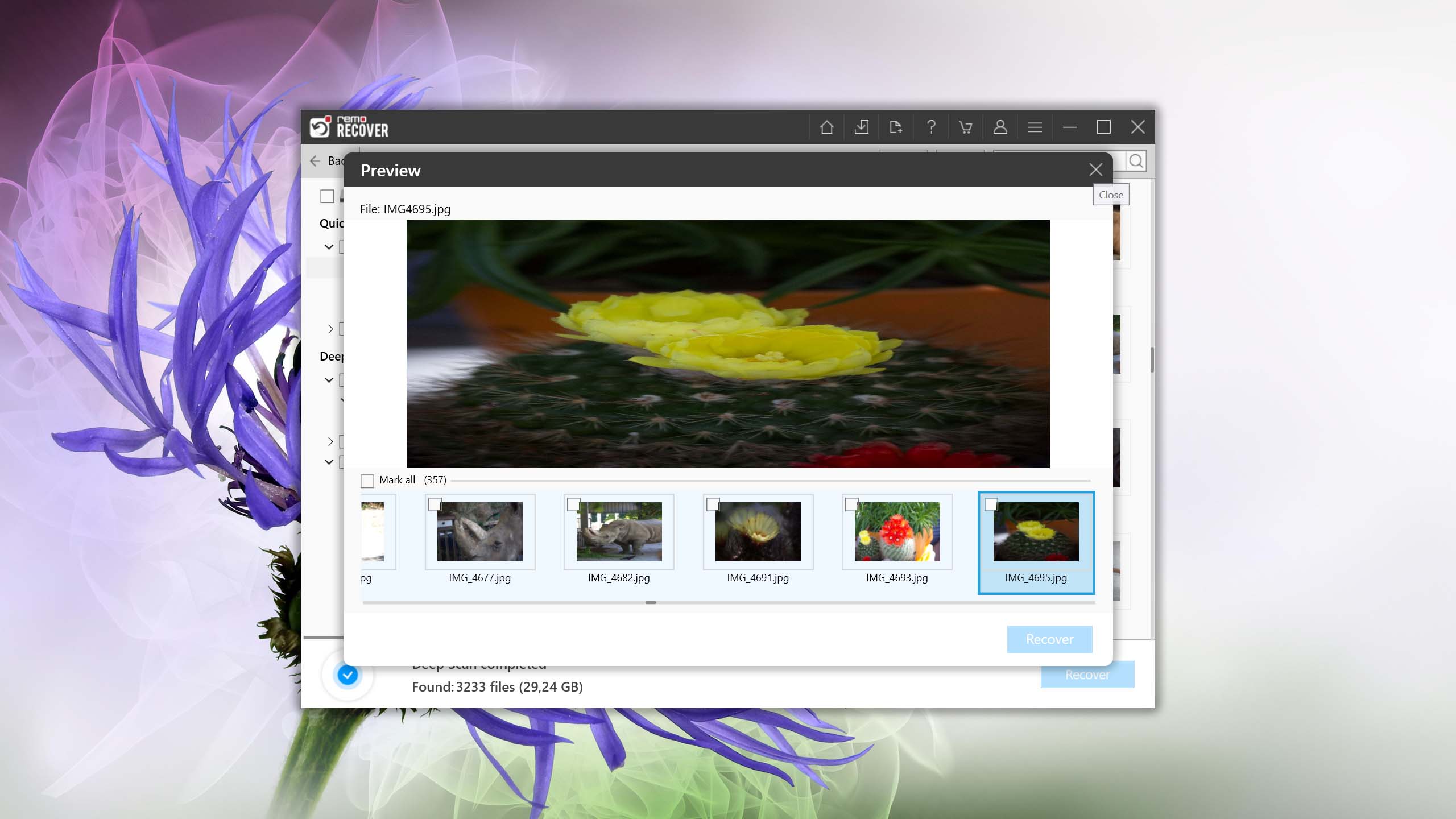Click the Remo Recover logo
This screenshot has height=819, width=1456.
pyautogui.click(x=349, y=127)
